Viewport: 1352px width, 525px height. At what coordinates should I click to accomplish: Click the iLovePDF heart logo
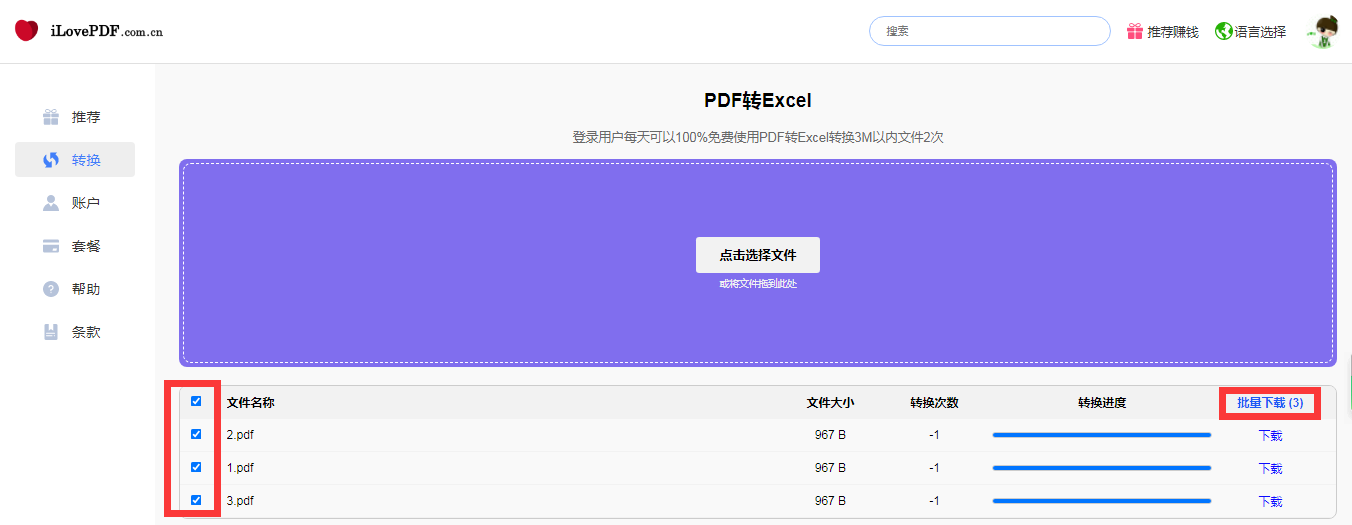(x=26, y=31)
